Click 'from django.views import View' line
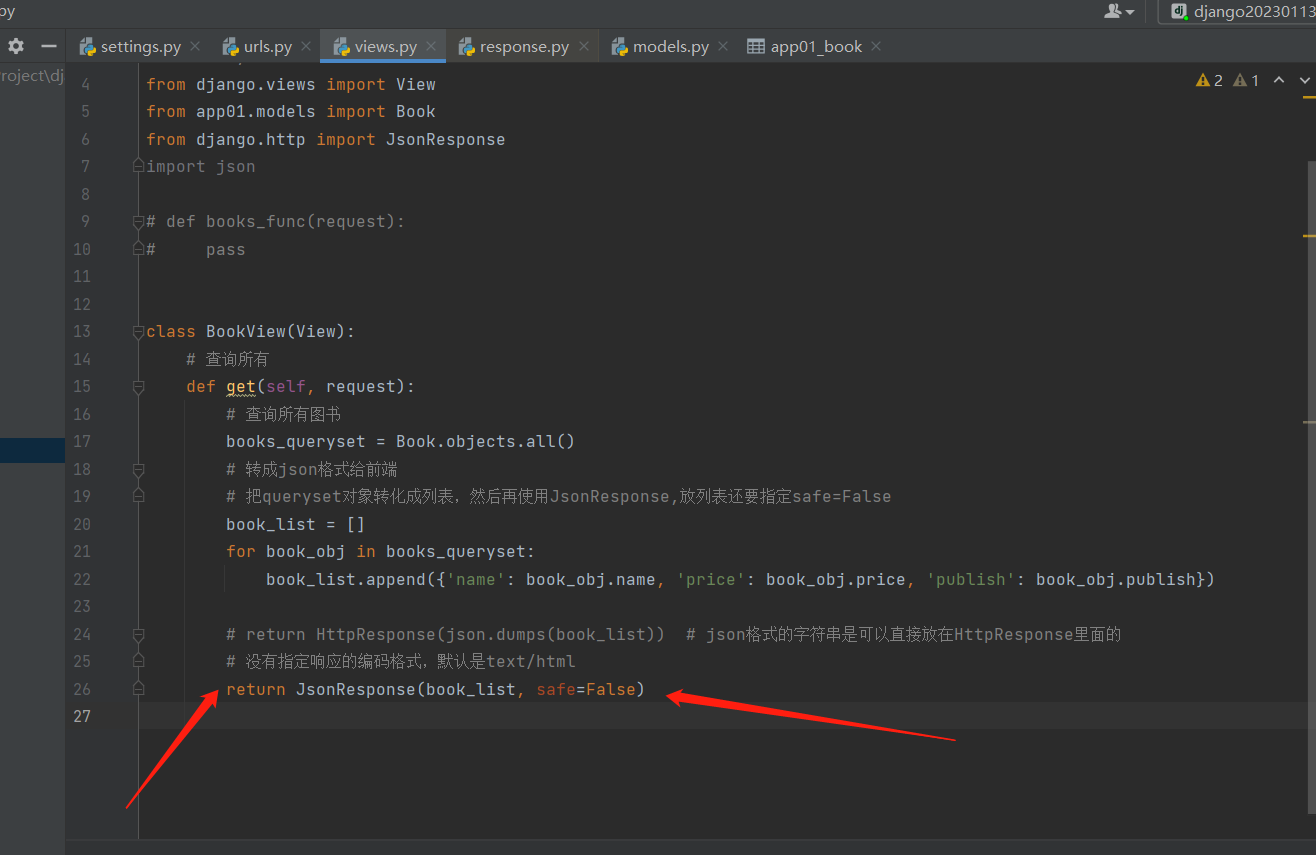1316x855 pixels. [x=291, y=84]
